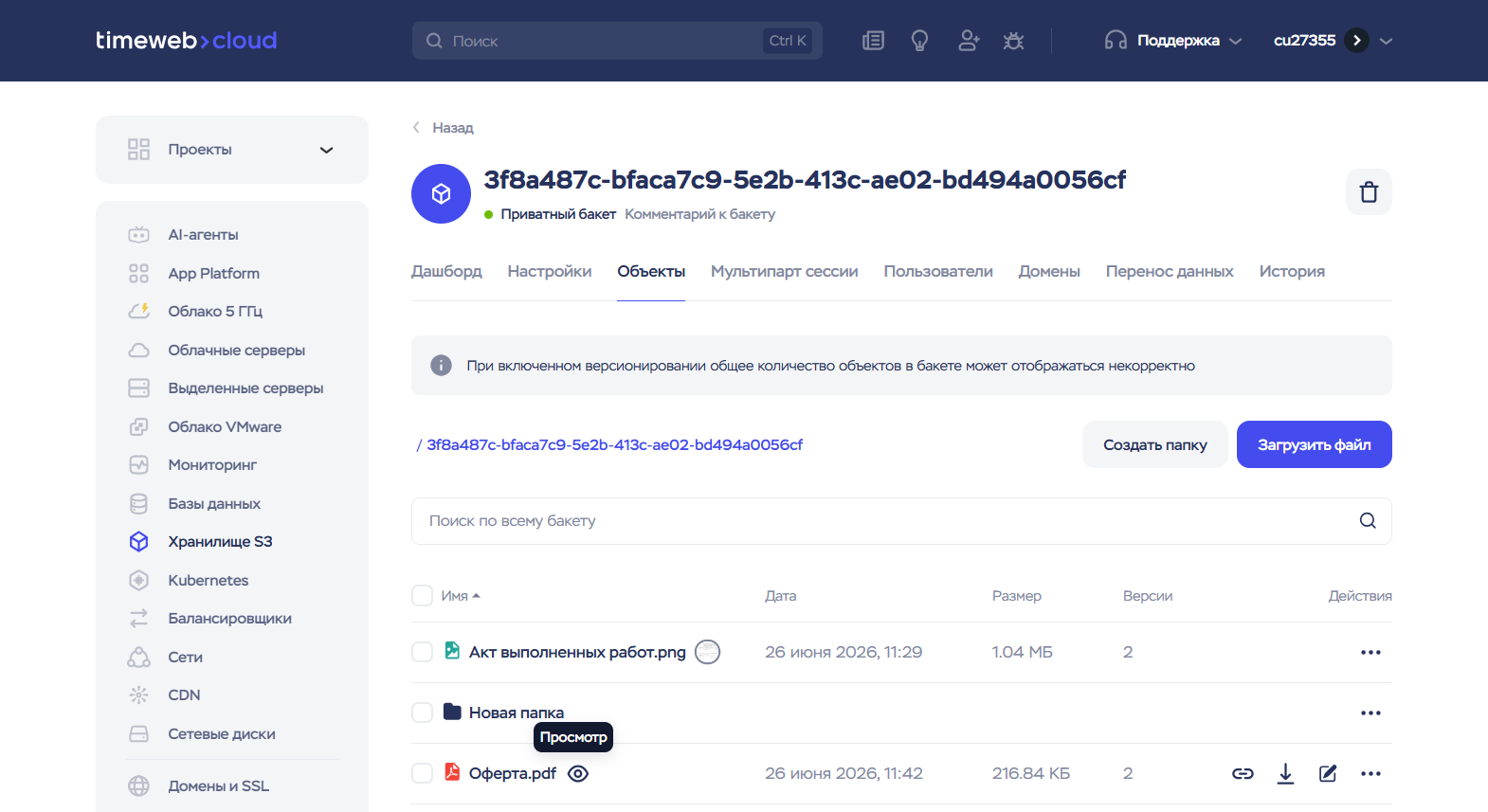
Task: Open the Пользователи tab
Action: coord(938,272)
